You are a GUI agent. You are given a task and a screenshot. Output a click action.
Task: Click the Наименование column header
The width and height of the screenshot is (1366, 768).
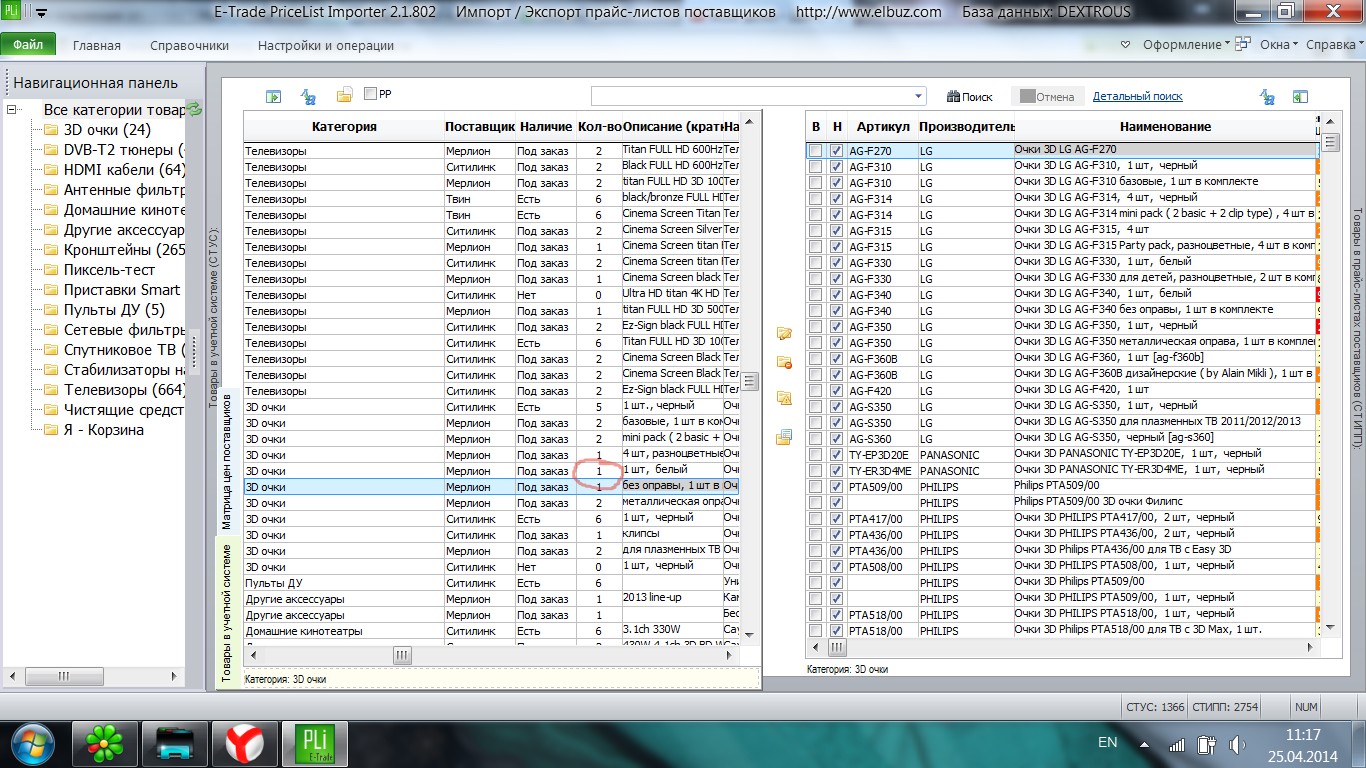pos(1165,127)
